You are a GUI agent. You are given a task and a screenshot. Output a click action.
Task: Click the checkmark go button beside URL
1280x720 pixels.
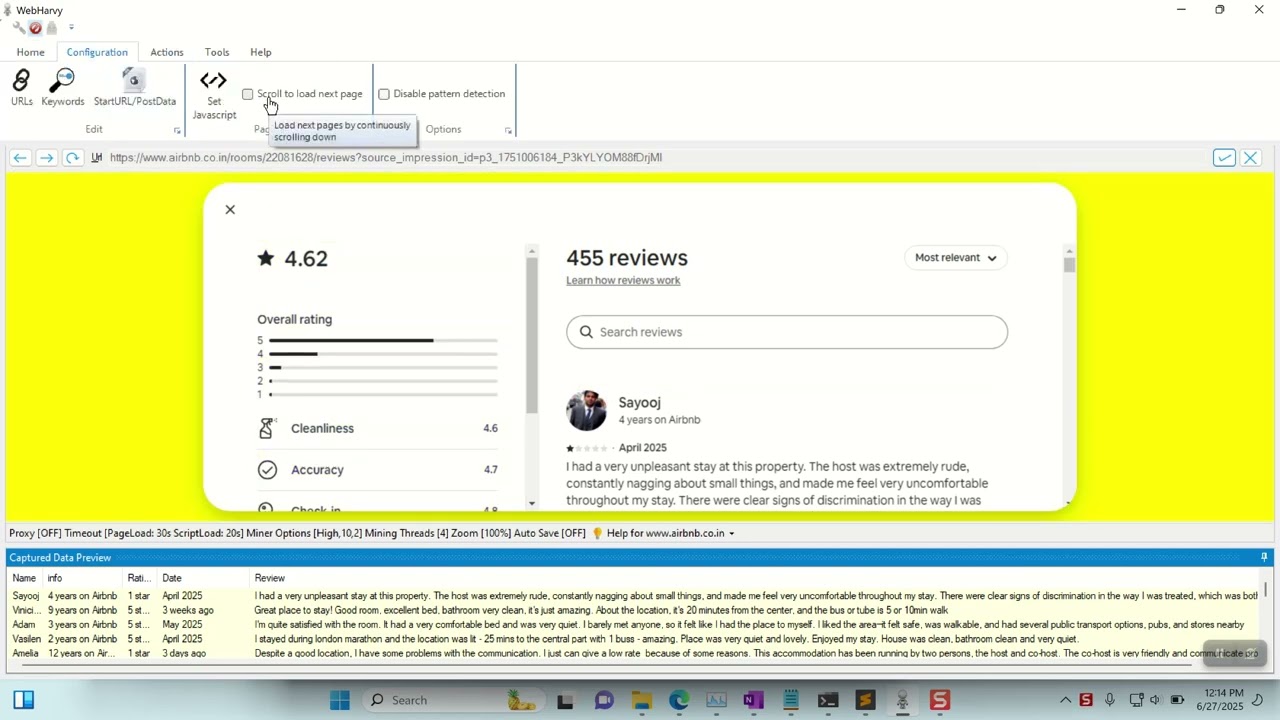click(x=1224, y=158)
